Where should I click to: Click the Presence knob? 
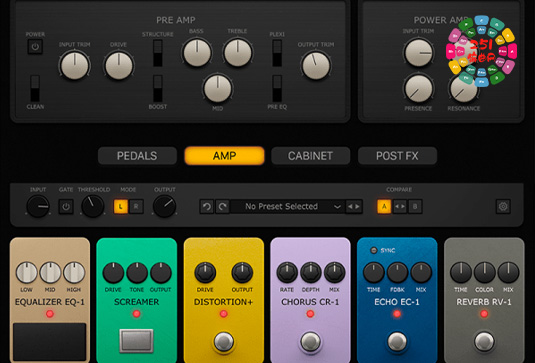pyautogui.click(x=418, y=88)
